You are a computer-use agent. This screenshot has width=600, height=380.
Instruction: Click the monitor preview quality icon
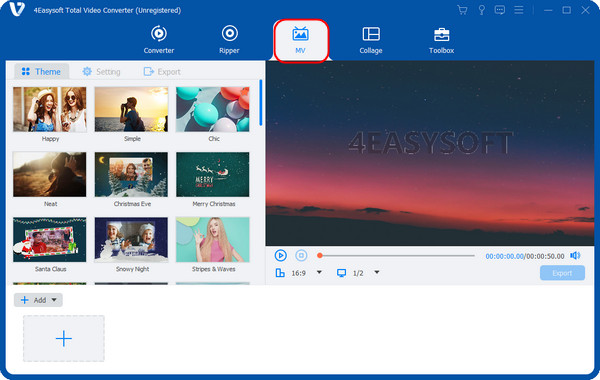[x=341, y=273]
